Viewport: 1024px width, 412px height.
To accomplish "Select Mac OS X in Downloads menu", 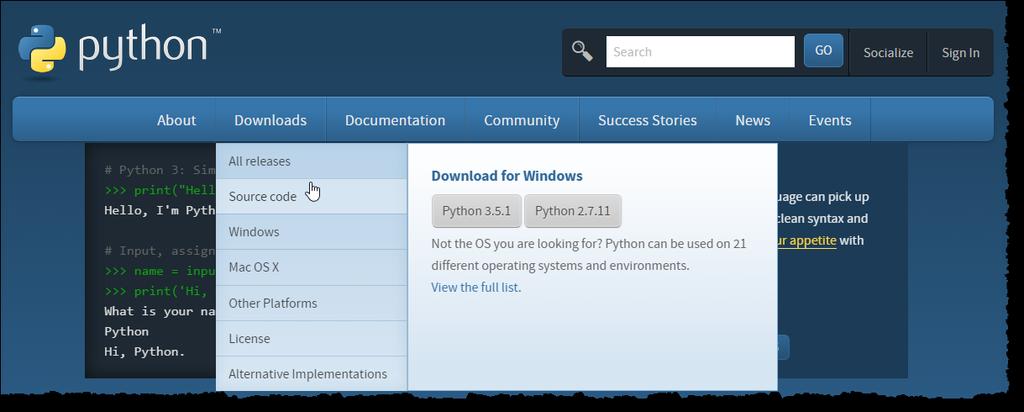I will tap(312, 268).
